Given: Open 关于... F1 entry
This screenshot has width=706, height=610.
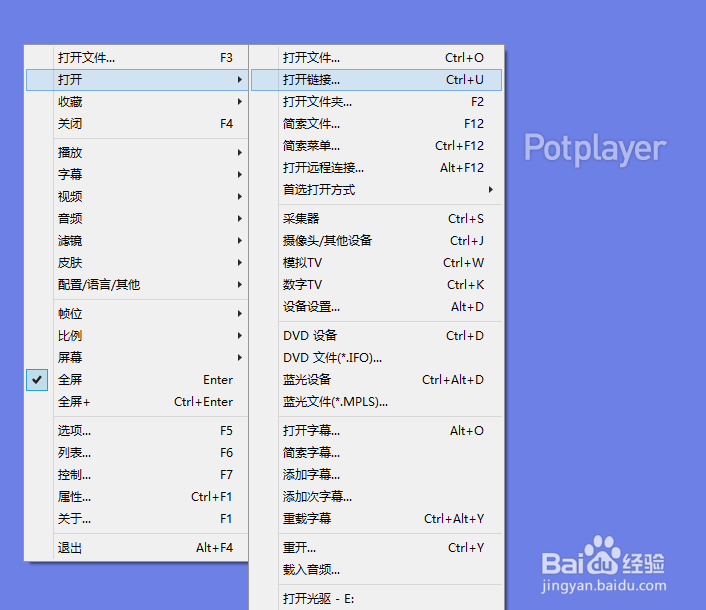Looking at the screenshot, I should [x=137, y=519].
